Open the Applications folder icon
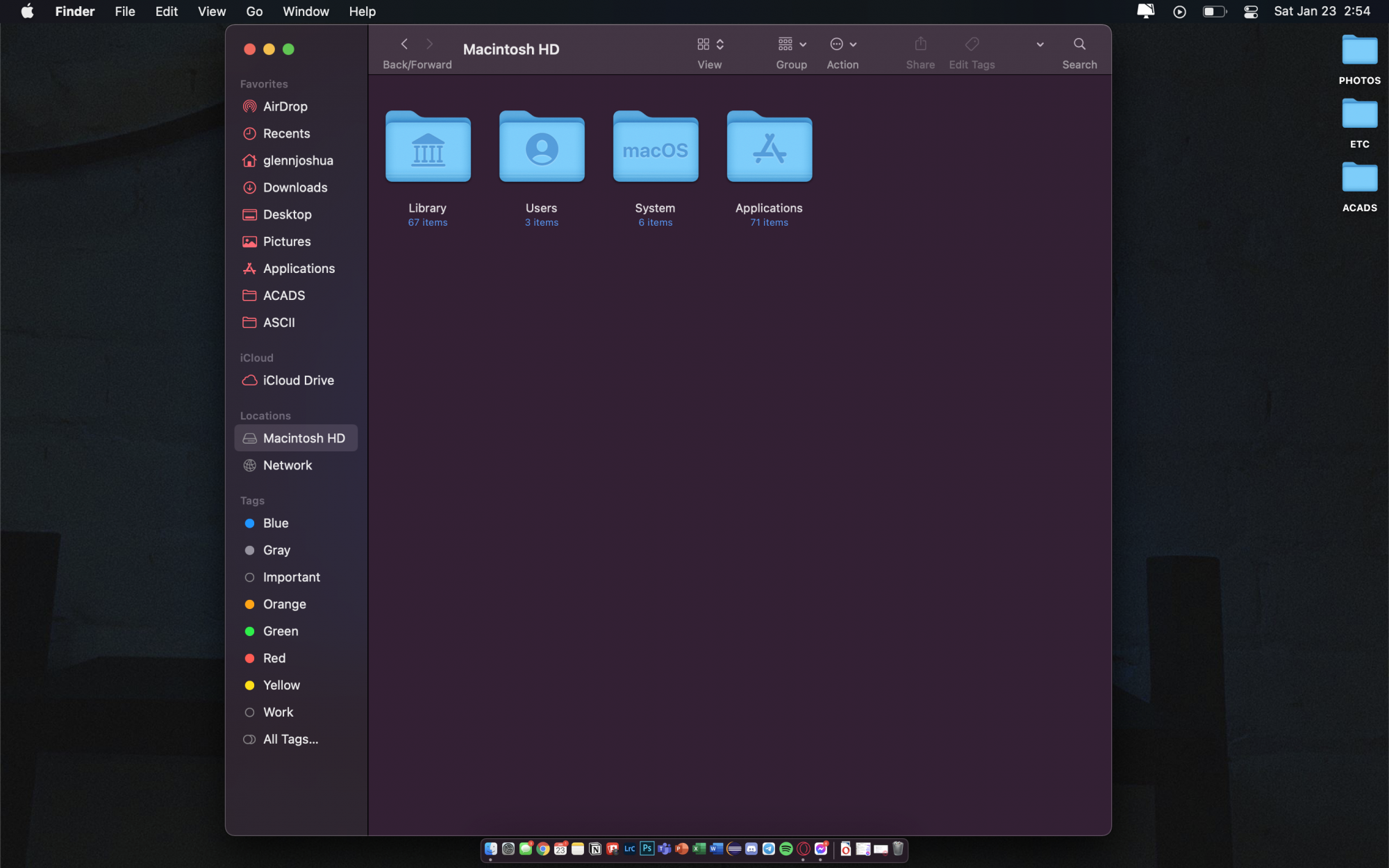The height and width of the screenshot is (868, 1389). [769, 147]
